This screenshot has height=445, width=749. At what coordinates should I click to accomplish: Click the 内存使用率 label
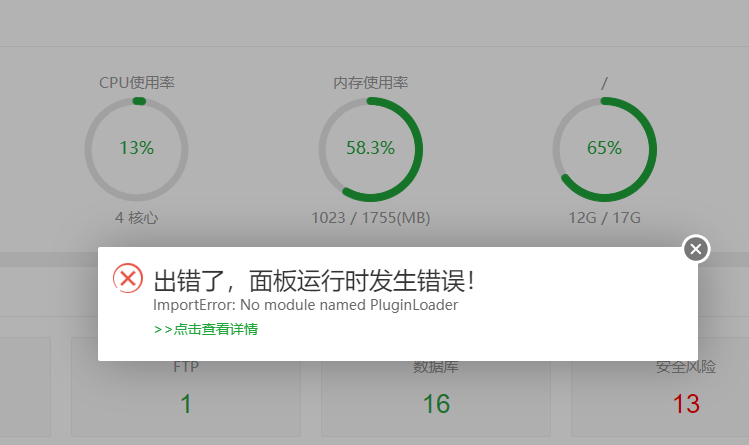(x=371, y=83)
